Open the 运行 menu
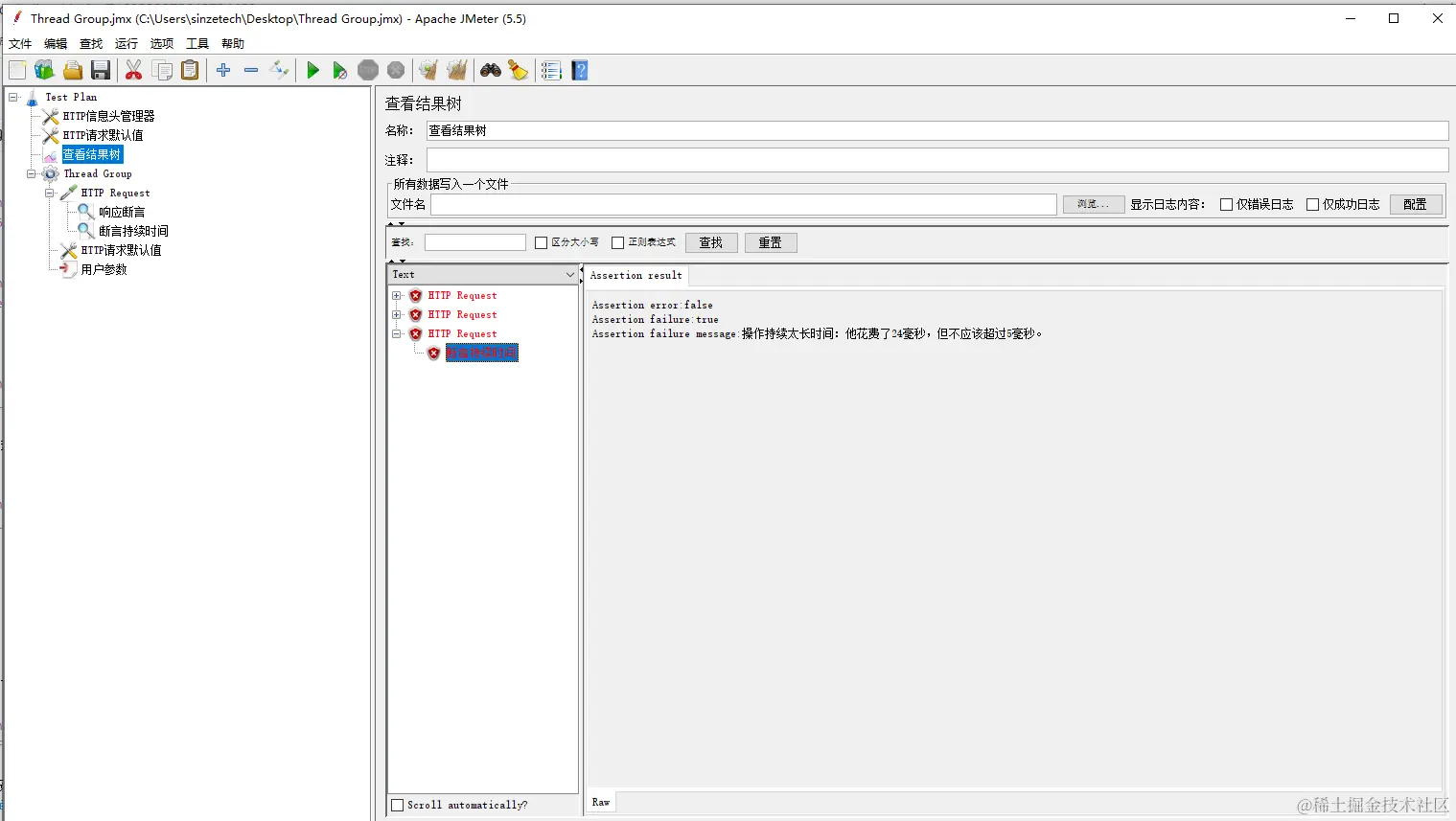The width and height of the screenshot is (1456, 821). pyautogui.click(x=127, y=43)
